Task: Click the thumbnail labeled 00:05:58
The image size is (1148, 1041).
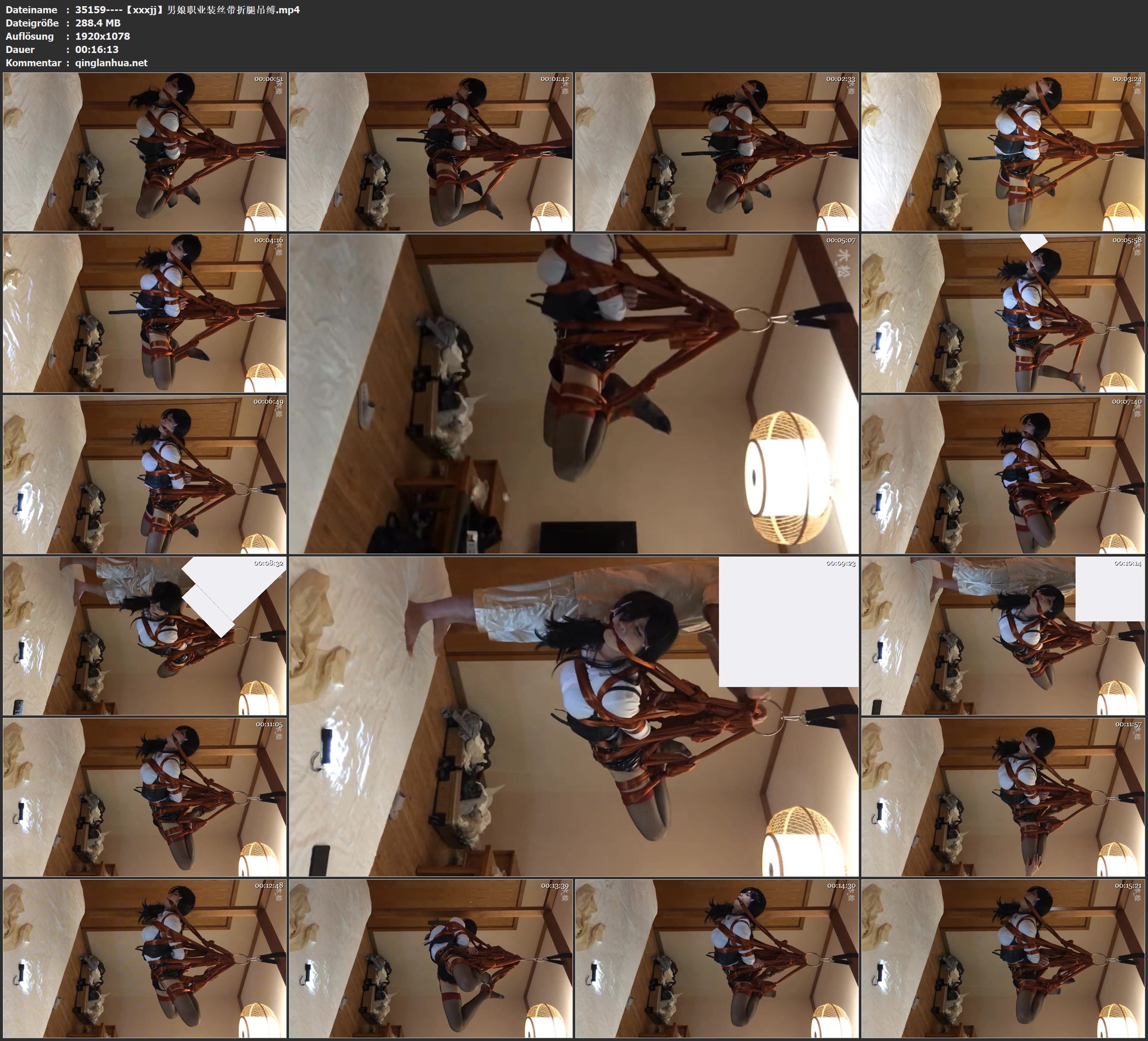Action: point(1002,313)
